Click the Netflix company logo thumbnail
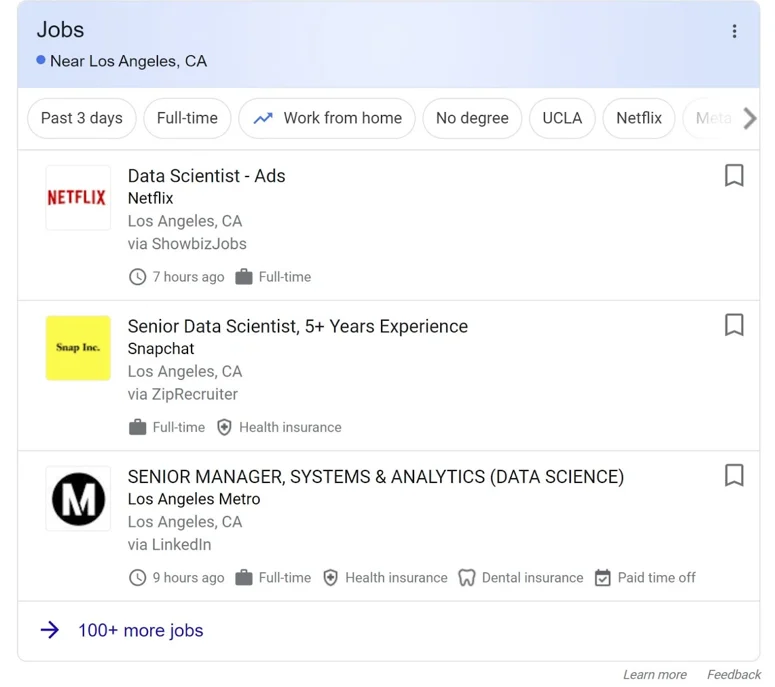Viewport: 775px width, 687px height. pyautogui.click(x=78, y=198)
